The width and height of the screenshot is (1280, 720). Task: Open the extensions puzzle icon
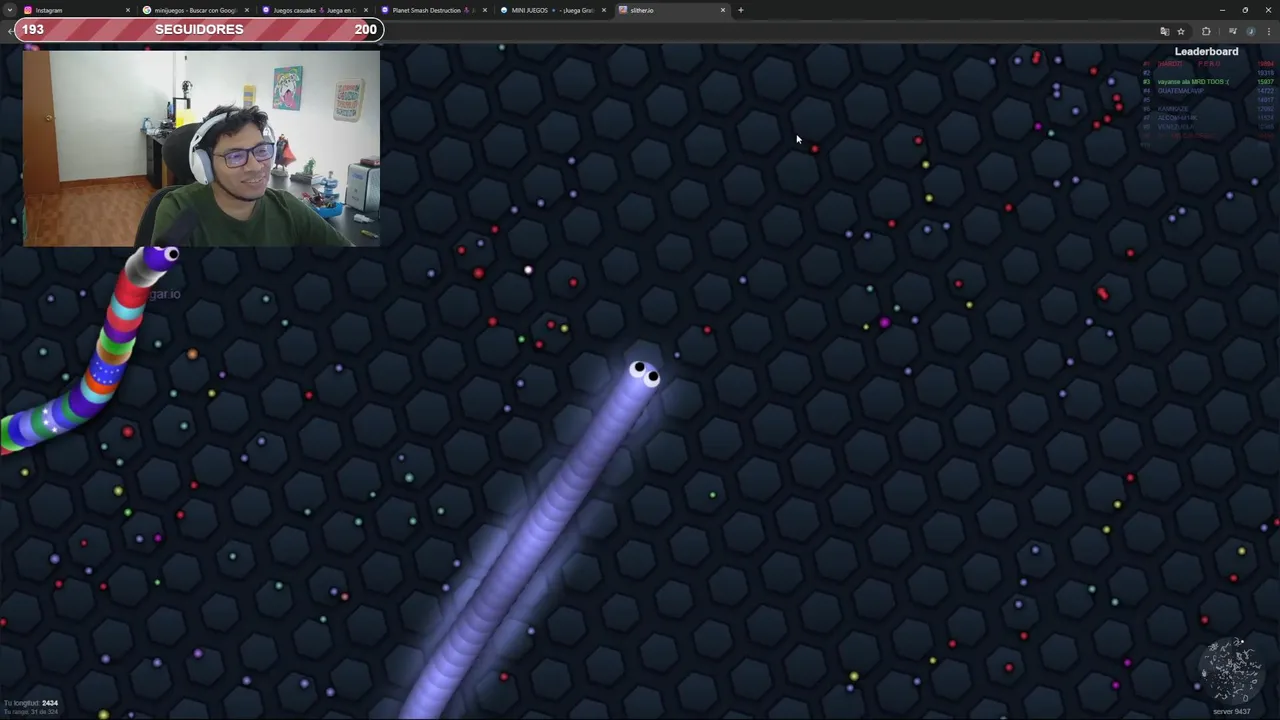click(1206, 31)
